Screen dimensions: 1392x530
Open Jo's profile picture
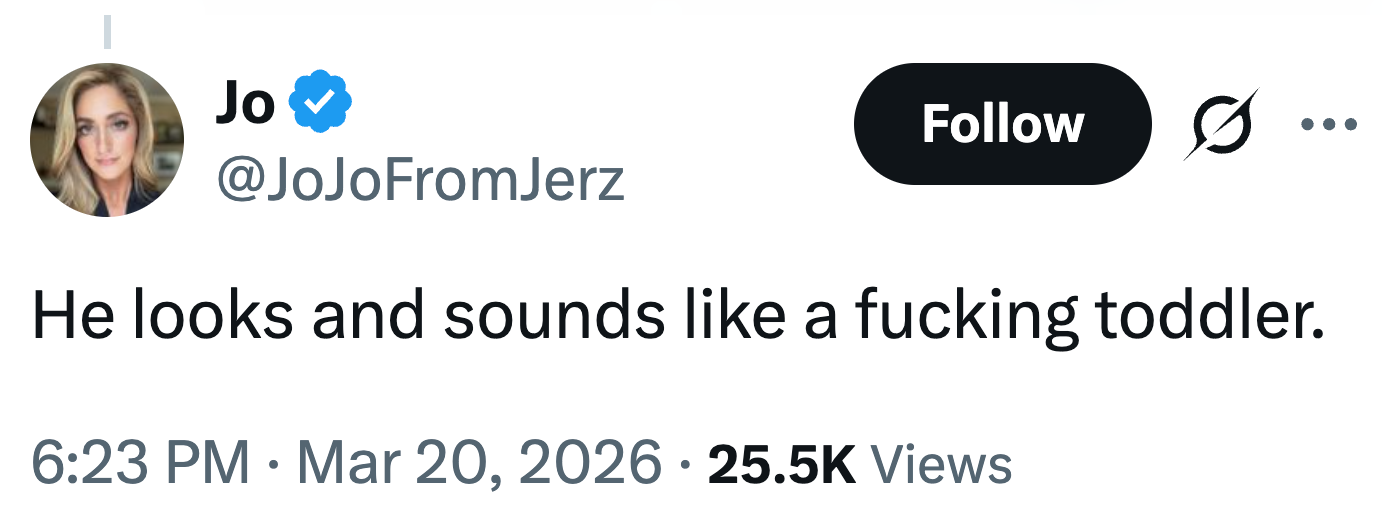pos(107,139)
